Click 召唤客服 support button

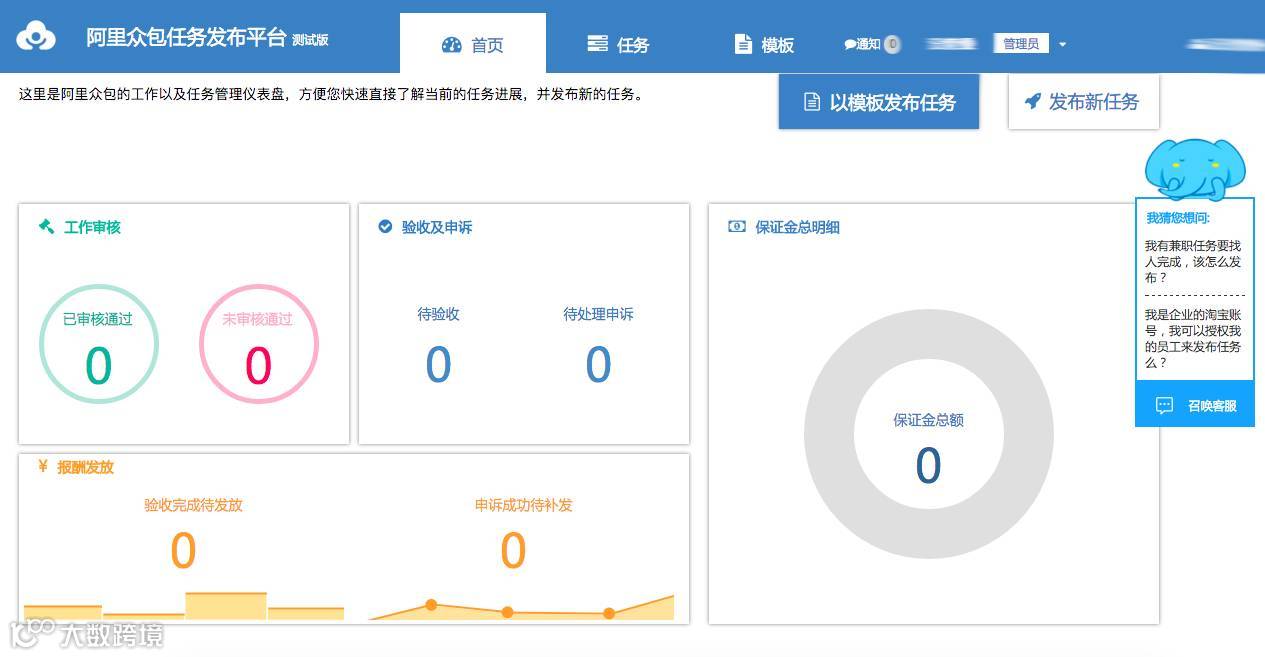[1195, 405]
